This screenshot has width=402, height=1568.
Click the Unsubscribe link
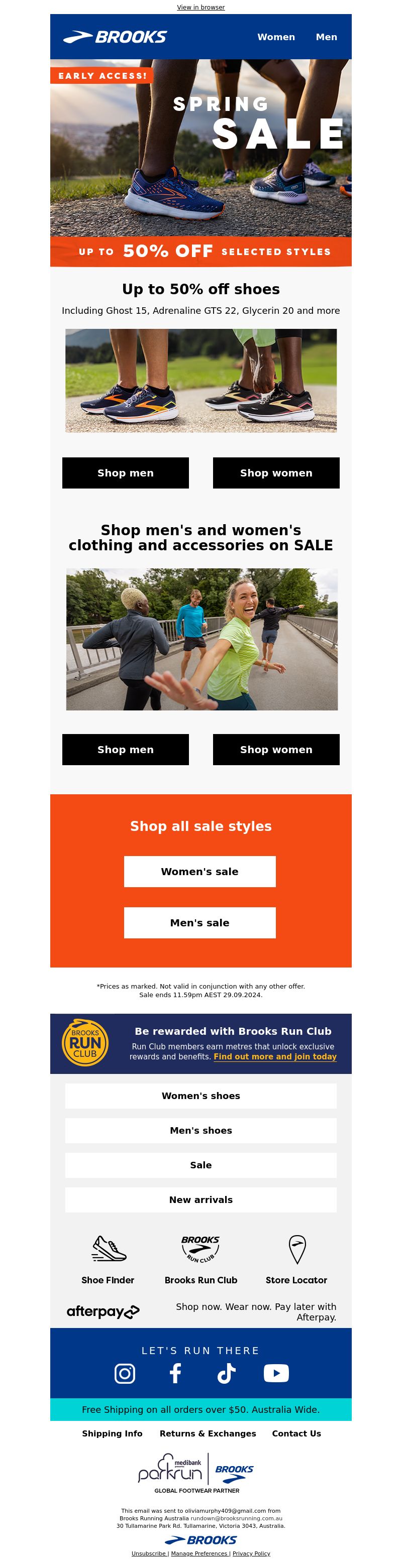pos(149,1553)
